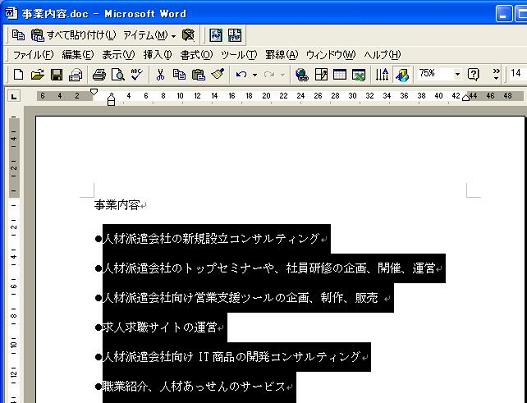Run the spelling and grammar check
Screen dimensions: 527x403
click(x=137, y=74)
